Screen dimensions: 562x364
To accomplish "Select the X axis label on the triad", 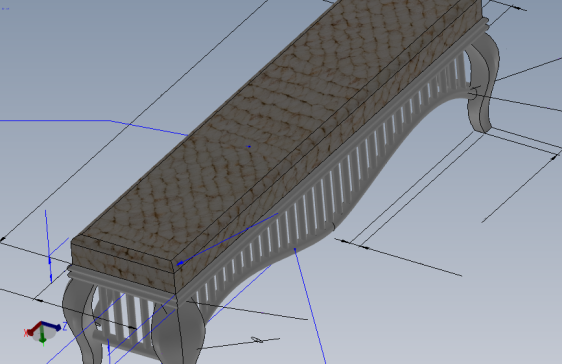I will pos(26,333).
